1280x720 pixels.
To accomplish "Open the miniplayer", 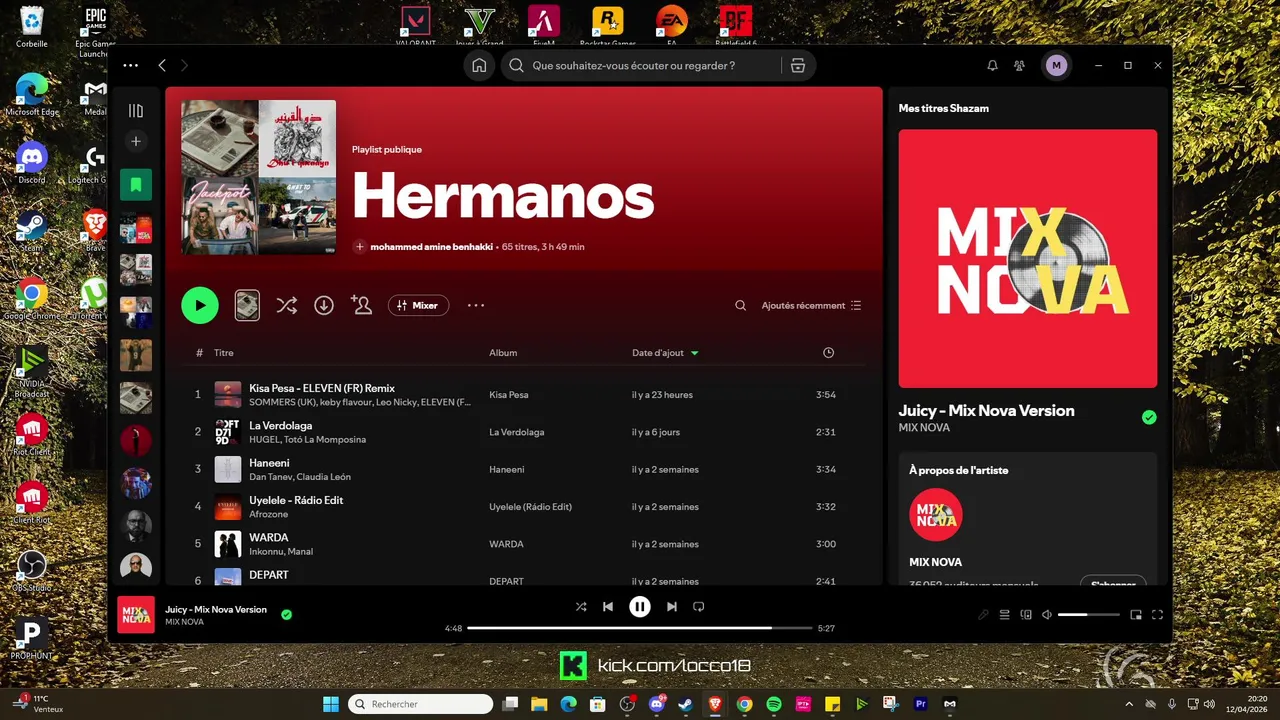I will coord(1136,615).
